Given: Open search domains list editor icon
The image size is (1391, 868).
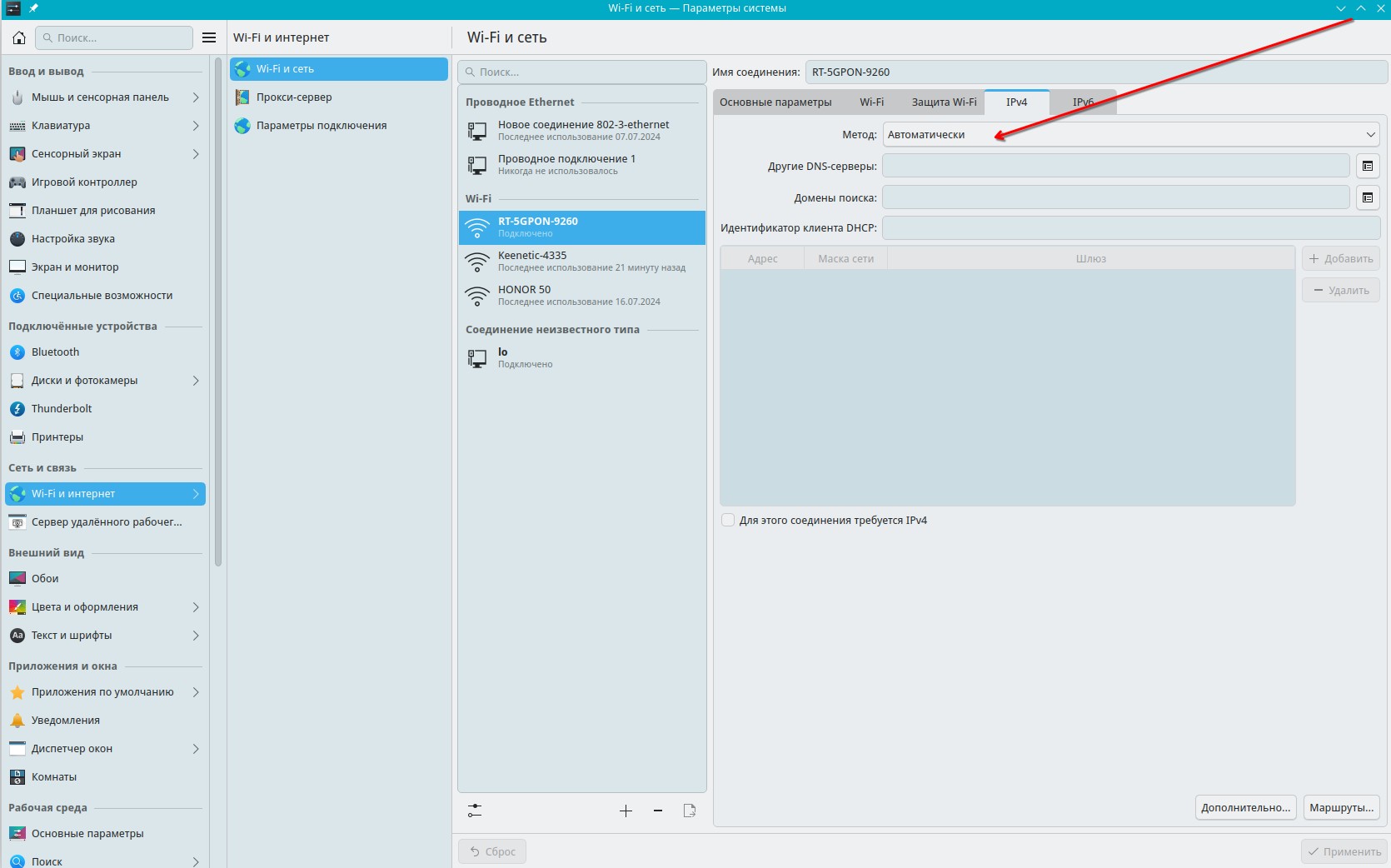Looking at the screenshot, I should 1368,197.
